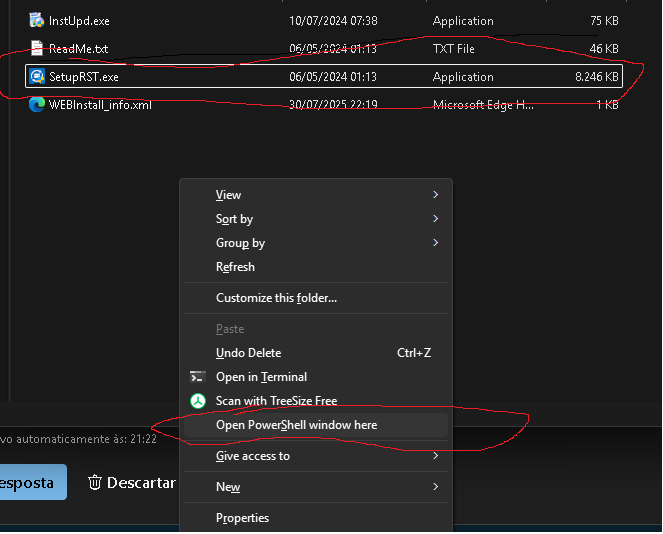Image resolution: width=663 pixels, height=534 pixels.
Task: Click the Ctrl+Z shortcut label
Action: coord(414,353)
